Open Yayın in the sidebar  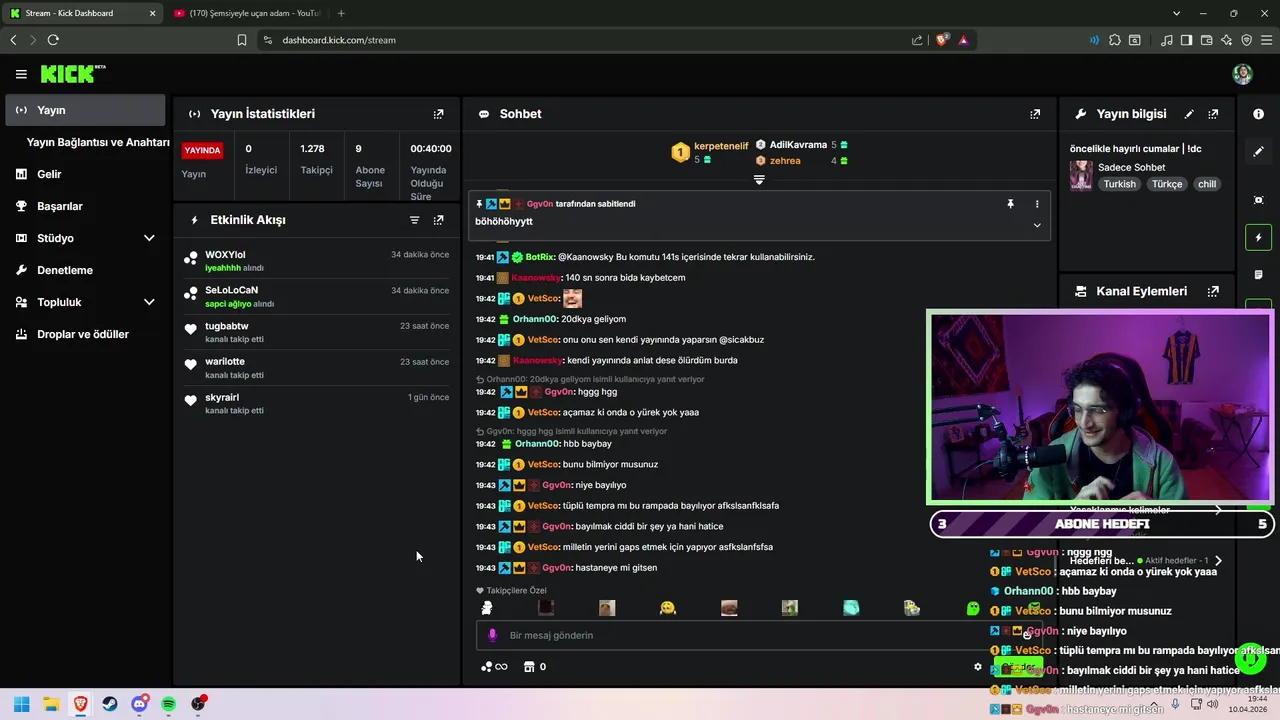[x=85, y=110]
